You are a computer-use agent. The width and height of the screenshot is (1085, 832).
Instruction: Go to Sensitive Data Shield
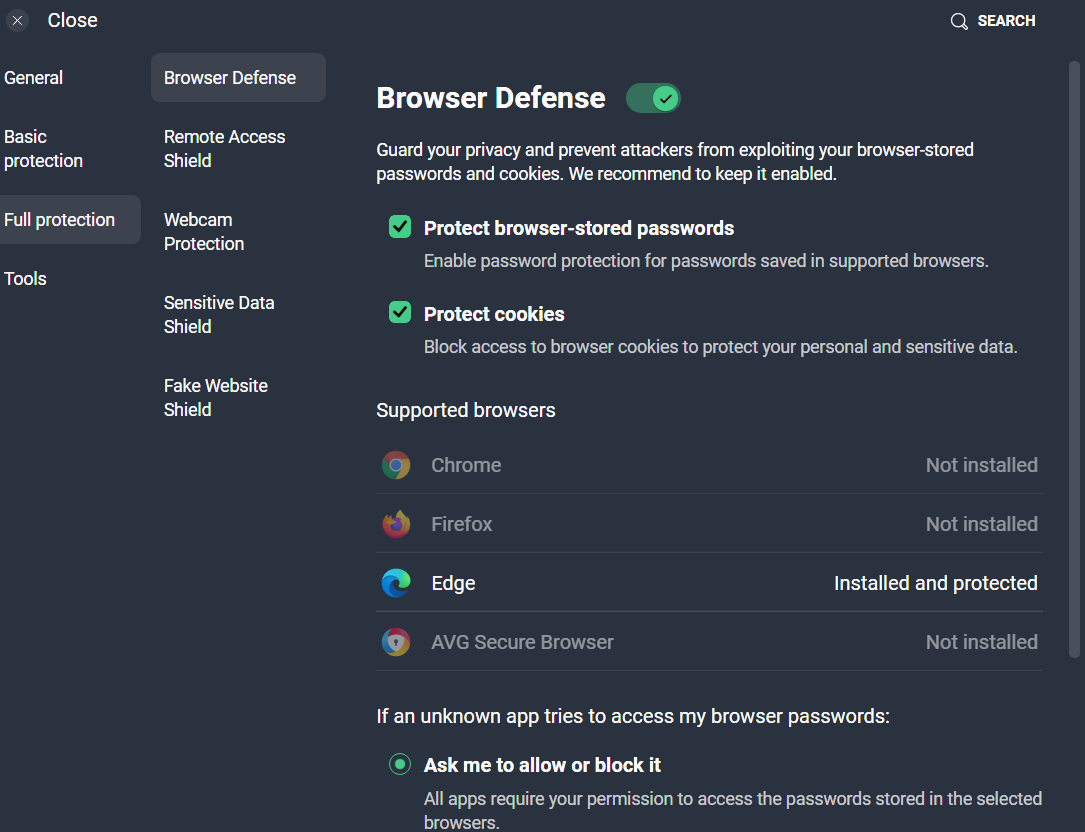(219, 315)
